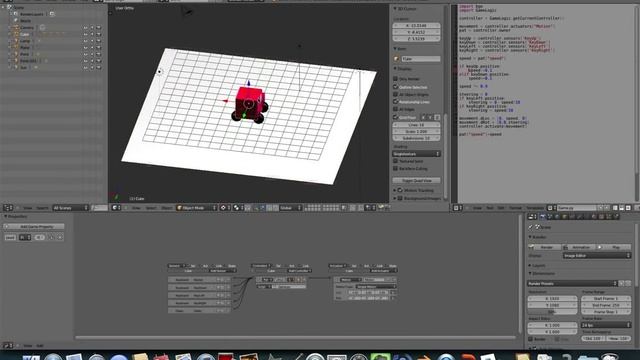
Task: Click the Add Game Property button
Action: 34,227
